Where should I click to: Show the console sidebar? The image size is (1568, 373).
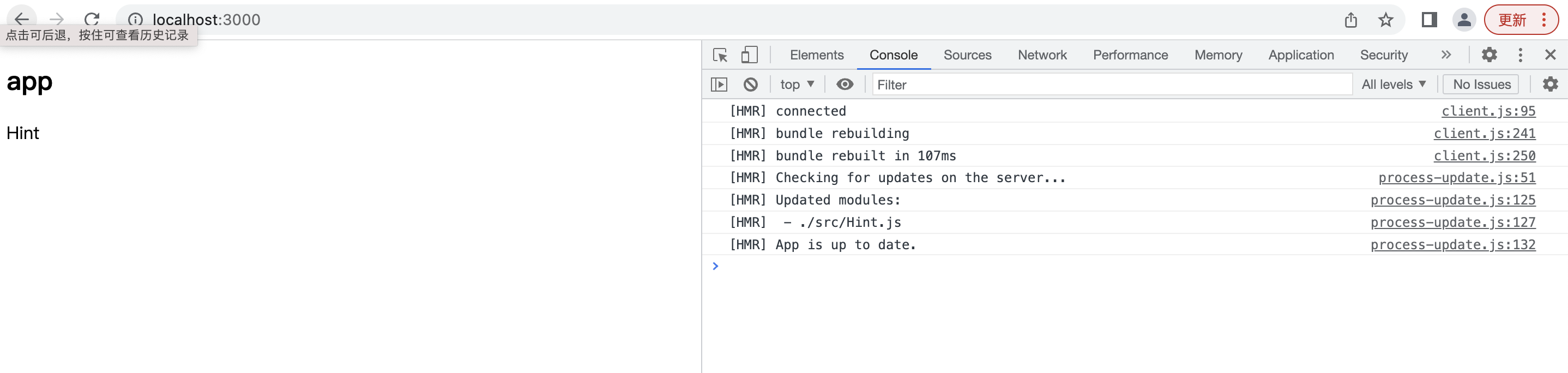pyautogui.click(x=719, y=85)
